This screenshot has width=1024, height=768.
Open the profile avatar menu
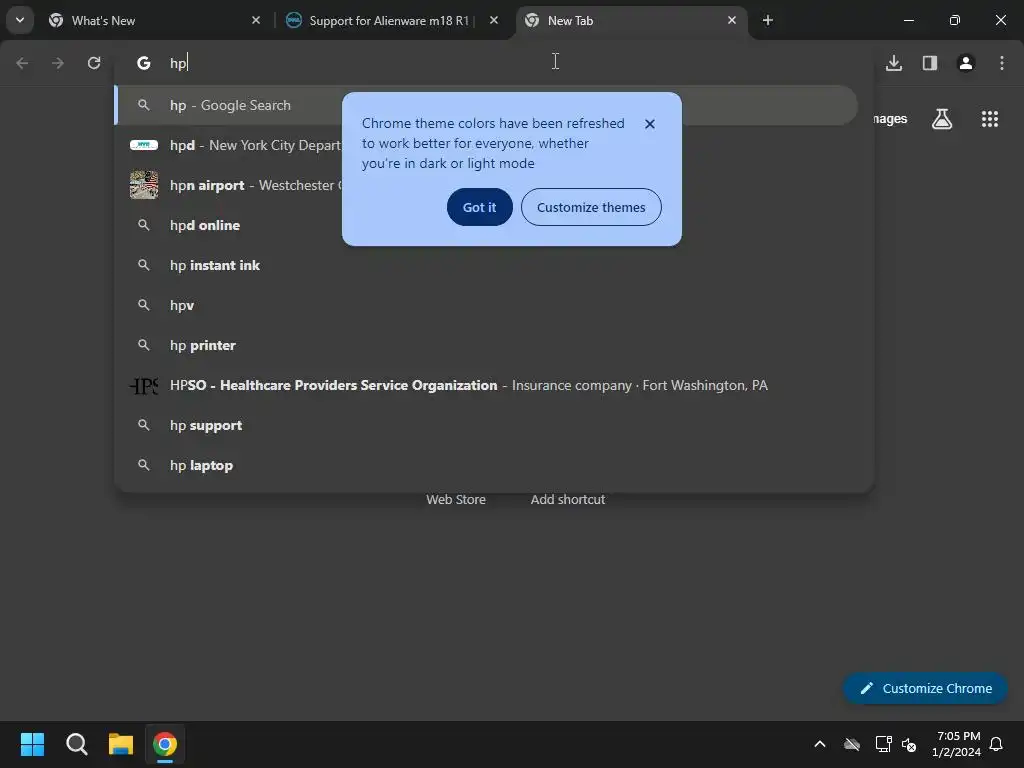[x=966, y=63]
